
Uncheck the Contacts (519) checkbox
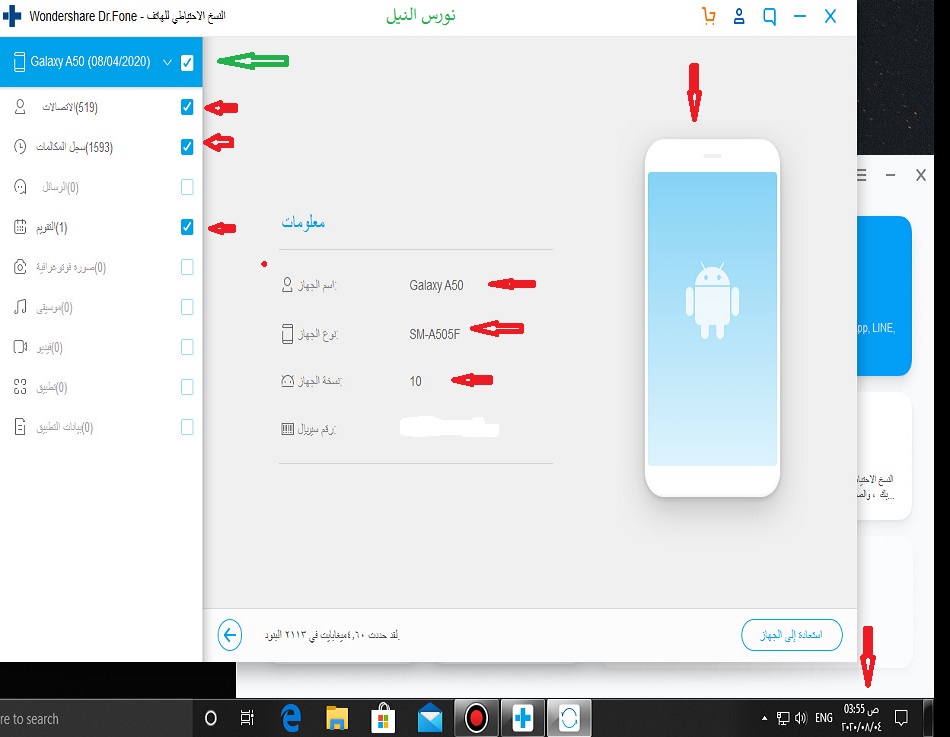coord(187,107)
